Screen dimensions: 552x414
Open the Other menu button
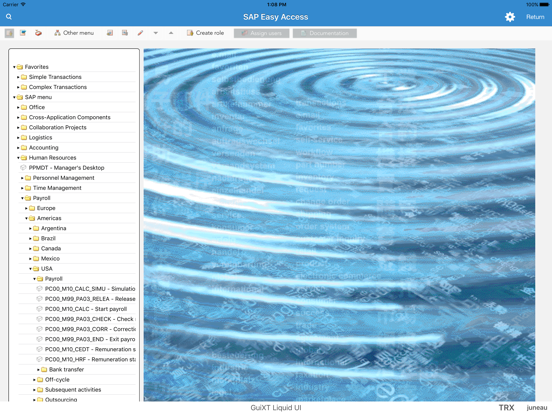click(74, 33)
